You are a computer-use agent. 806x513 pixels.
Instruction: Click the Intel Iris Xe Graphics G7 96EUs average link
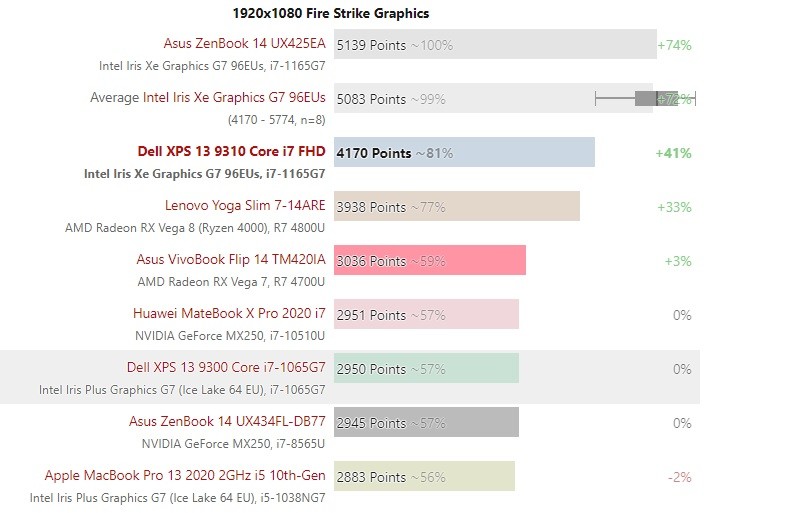pos(234,98)
